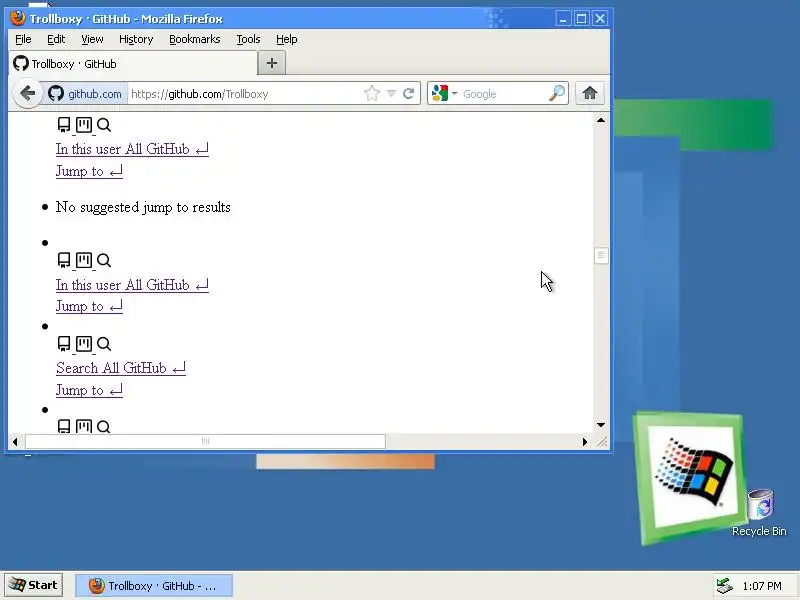Open the Edit menu
This screenshot has height=600, width=800.
click(56, 39)
